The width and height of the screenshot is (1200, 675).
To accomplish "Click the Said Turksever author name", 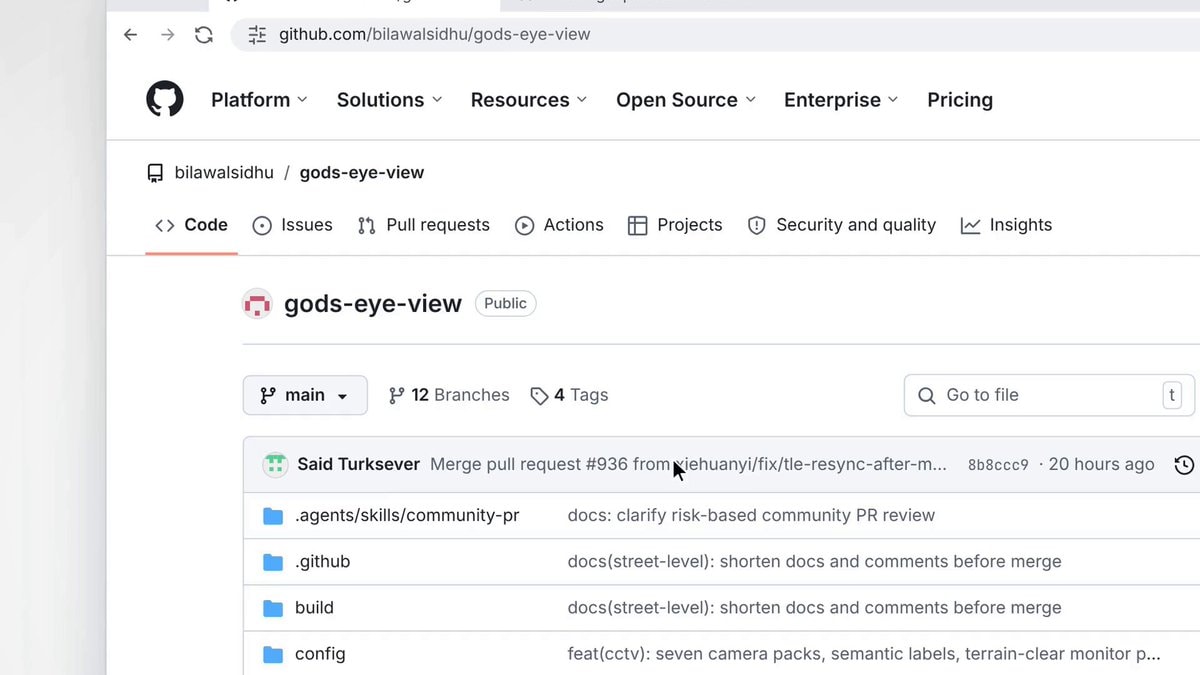I will (x=359, y=465).
